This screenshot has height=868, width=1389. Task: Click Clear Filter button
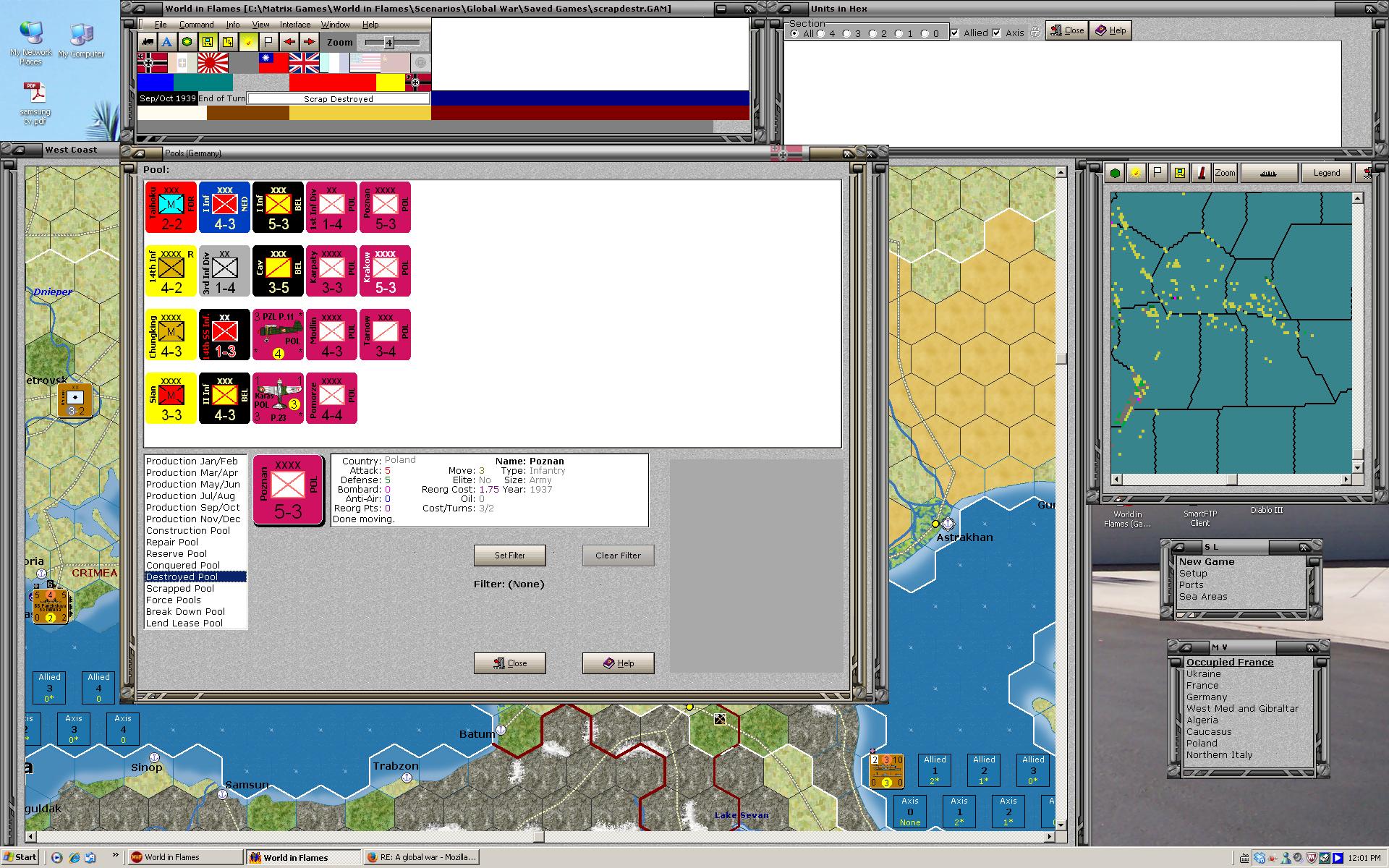[x=619, y=556]
